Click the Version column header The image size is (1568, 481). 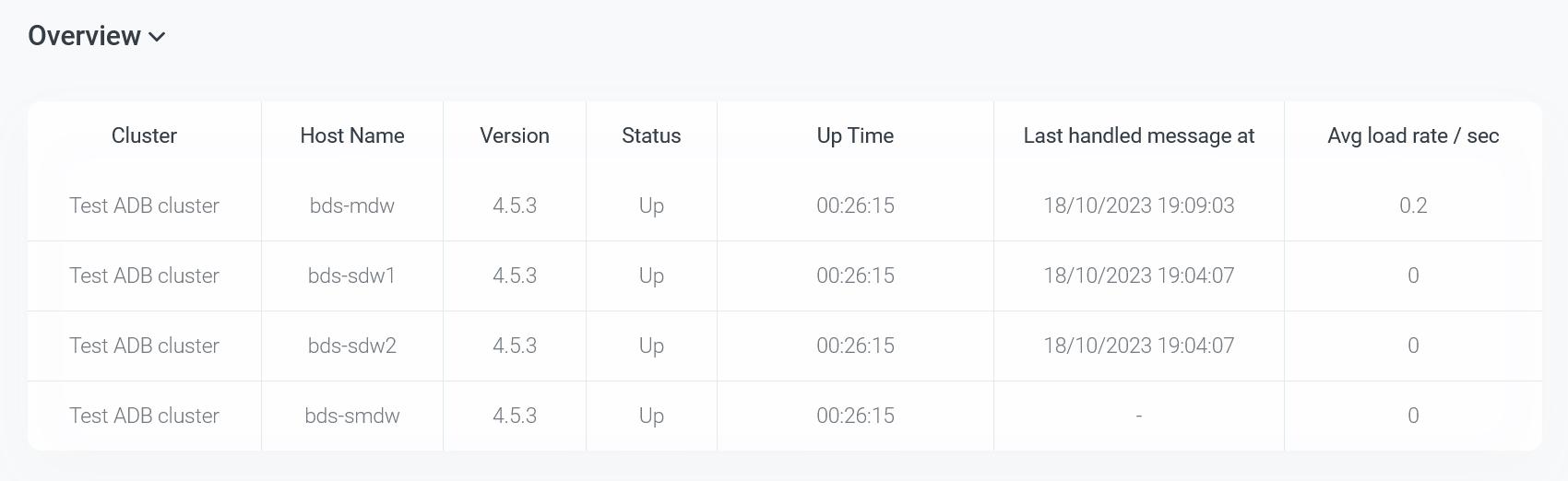pos(515,135)
